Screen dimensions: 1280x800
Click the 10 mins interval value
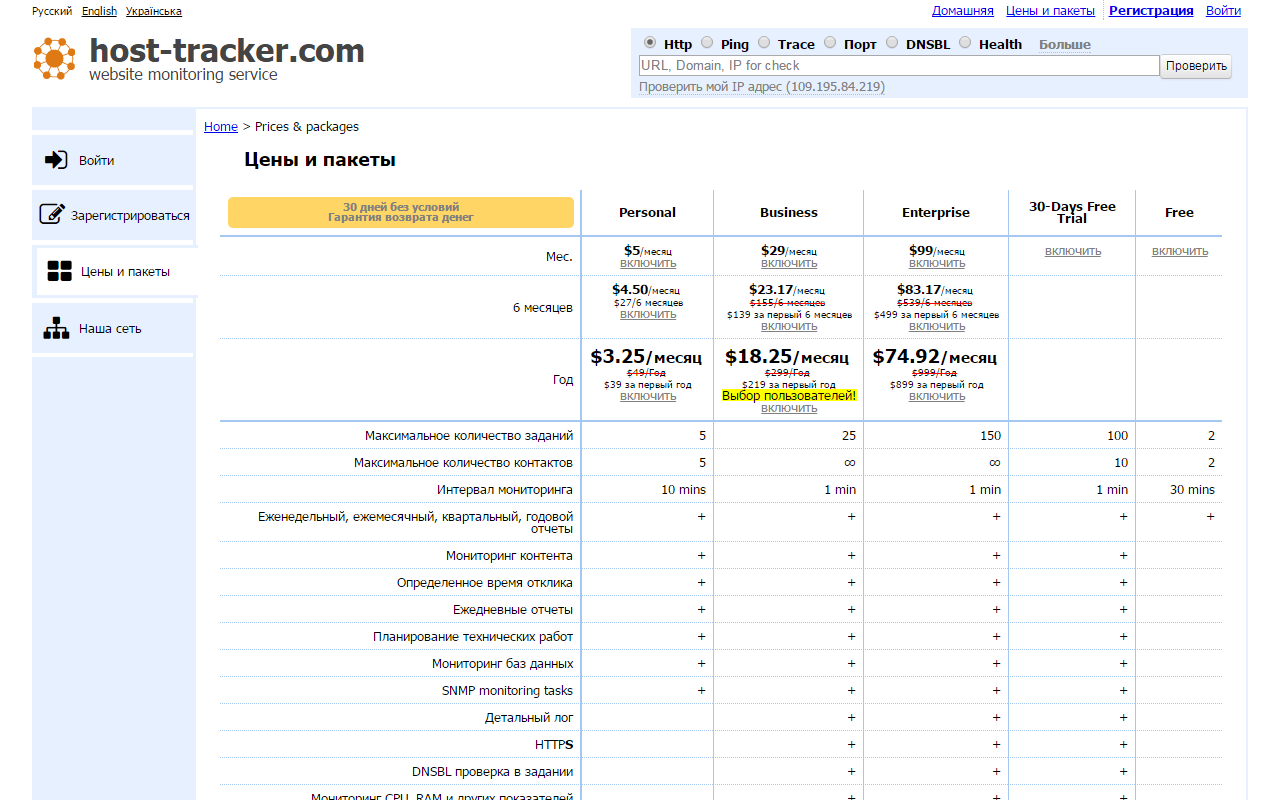pyautogui.click(x=683, y=489)
